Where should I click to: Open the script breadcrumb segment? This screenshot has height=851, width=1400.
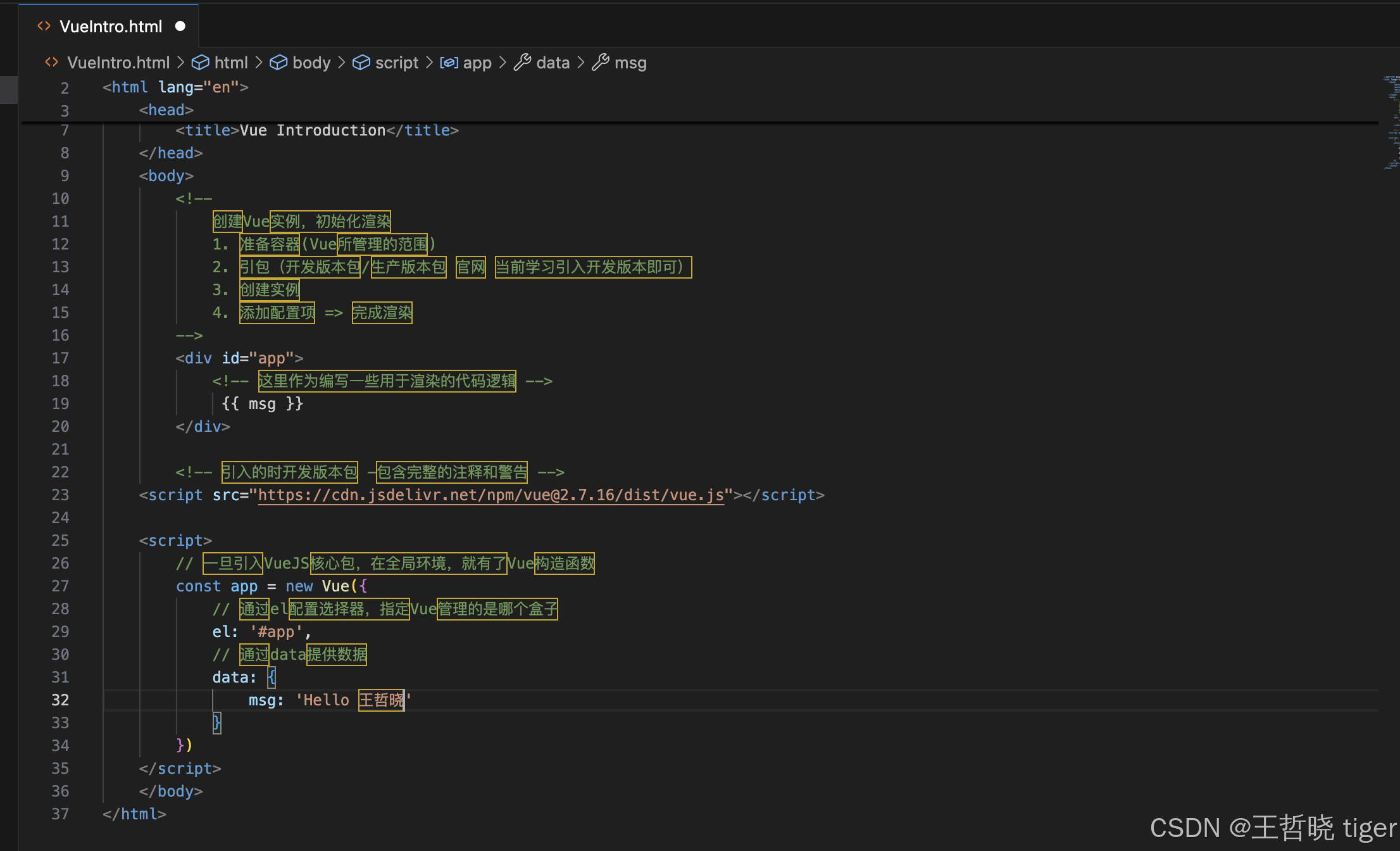point(397,63)
